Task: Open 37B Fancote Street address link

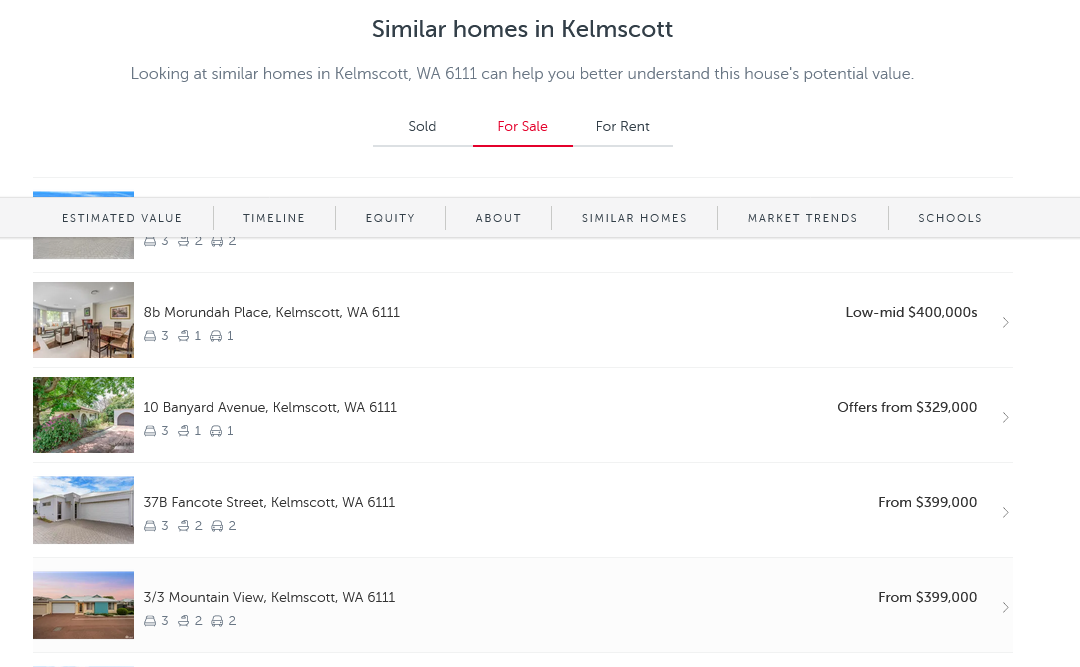Action: 269,503
